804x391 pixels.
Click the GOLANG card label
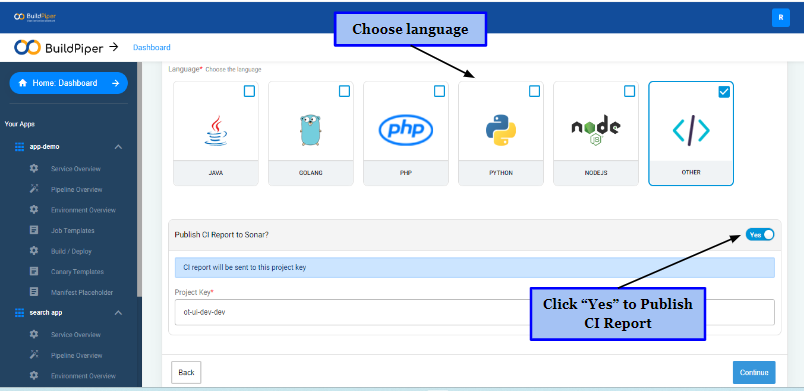pos(311,173)
